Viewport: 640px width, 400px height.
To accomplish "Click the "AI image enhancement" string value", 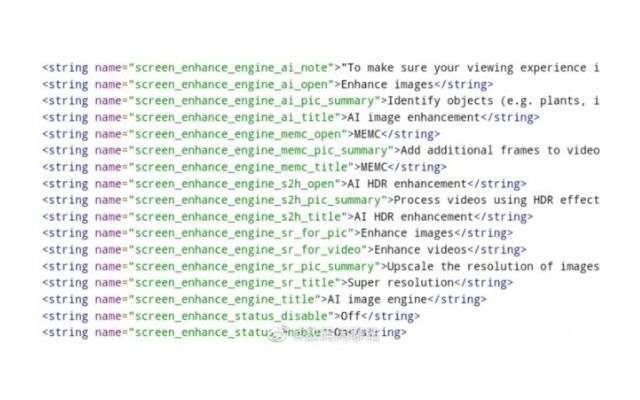I will (x=413, y=118).
